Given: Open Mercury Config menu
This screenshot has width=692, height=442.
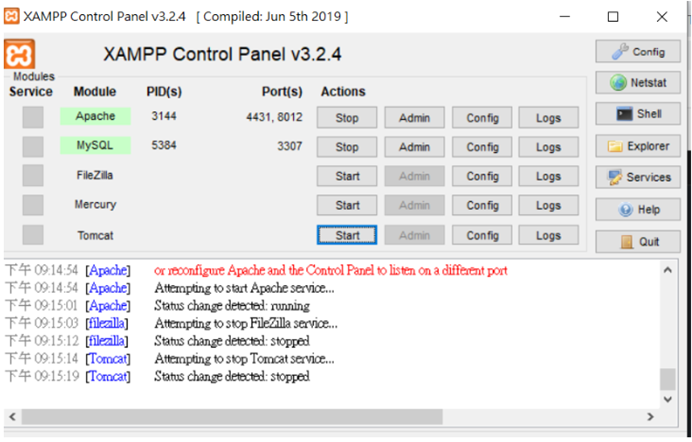Looking at the screenshot, I should coord(482,205).
